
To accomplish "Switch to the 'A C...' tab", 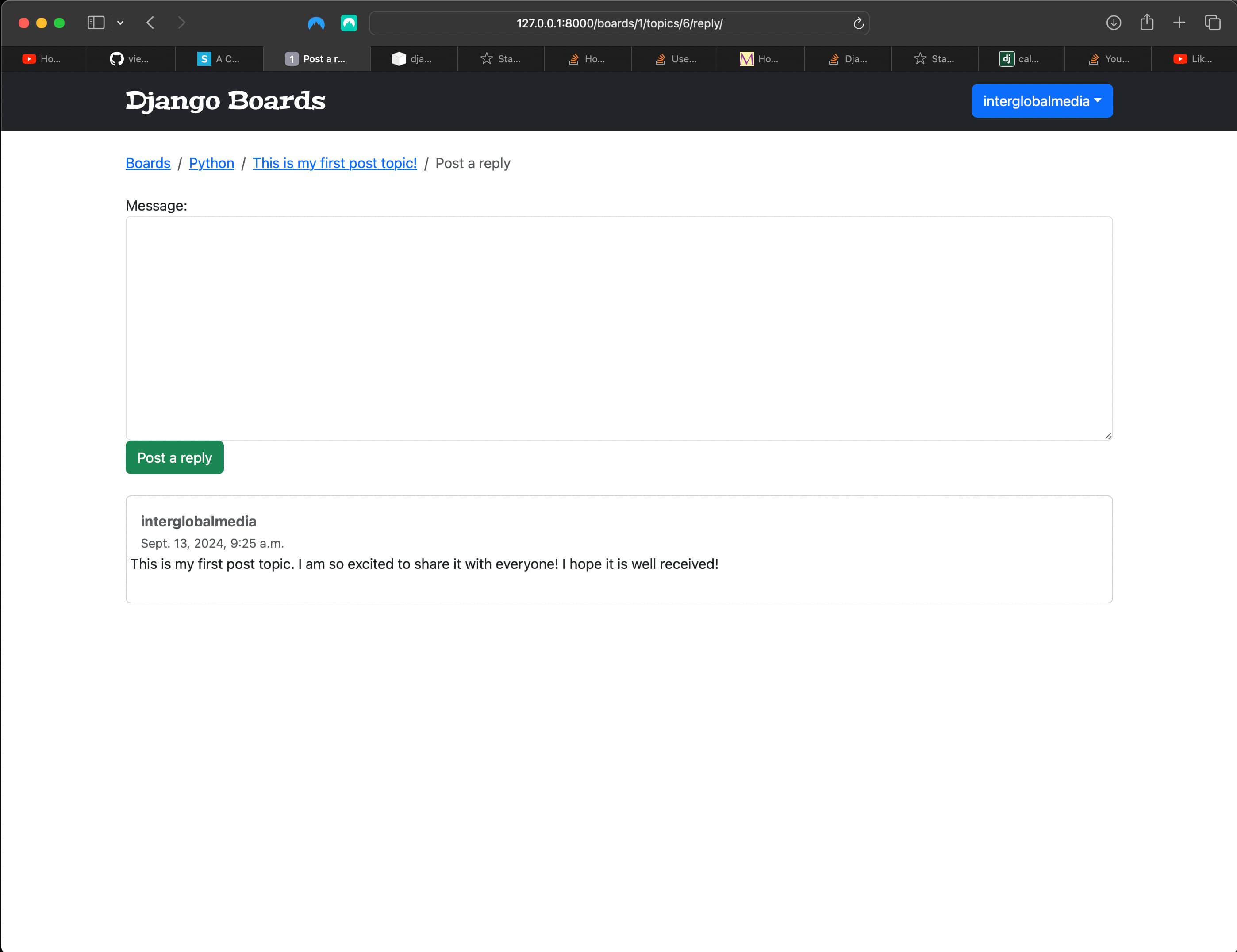I will point(219,59).
